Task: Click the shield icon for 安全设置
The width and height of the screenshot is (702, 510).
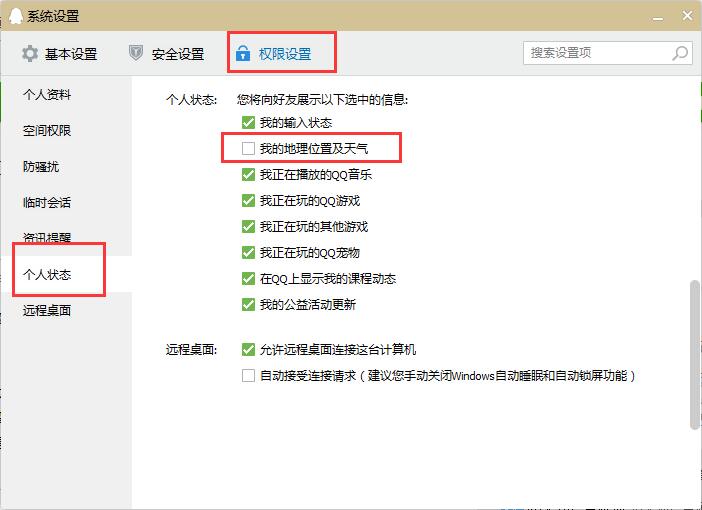Action: [x=136, y=53]
